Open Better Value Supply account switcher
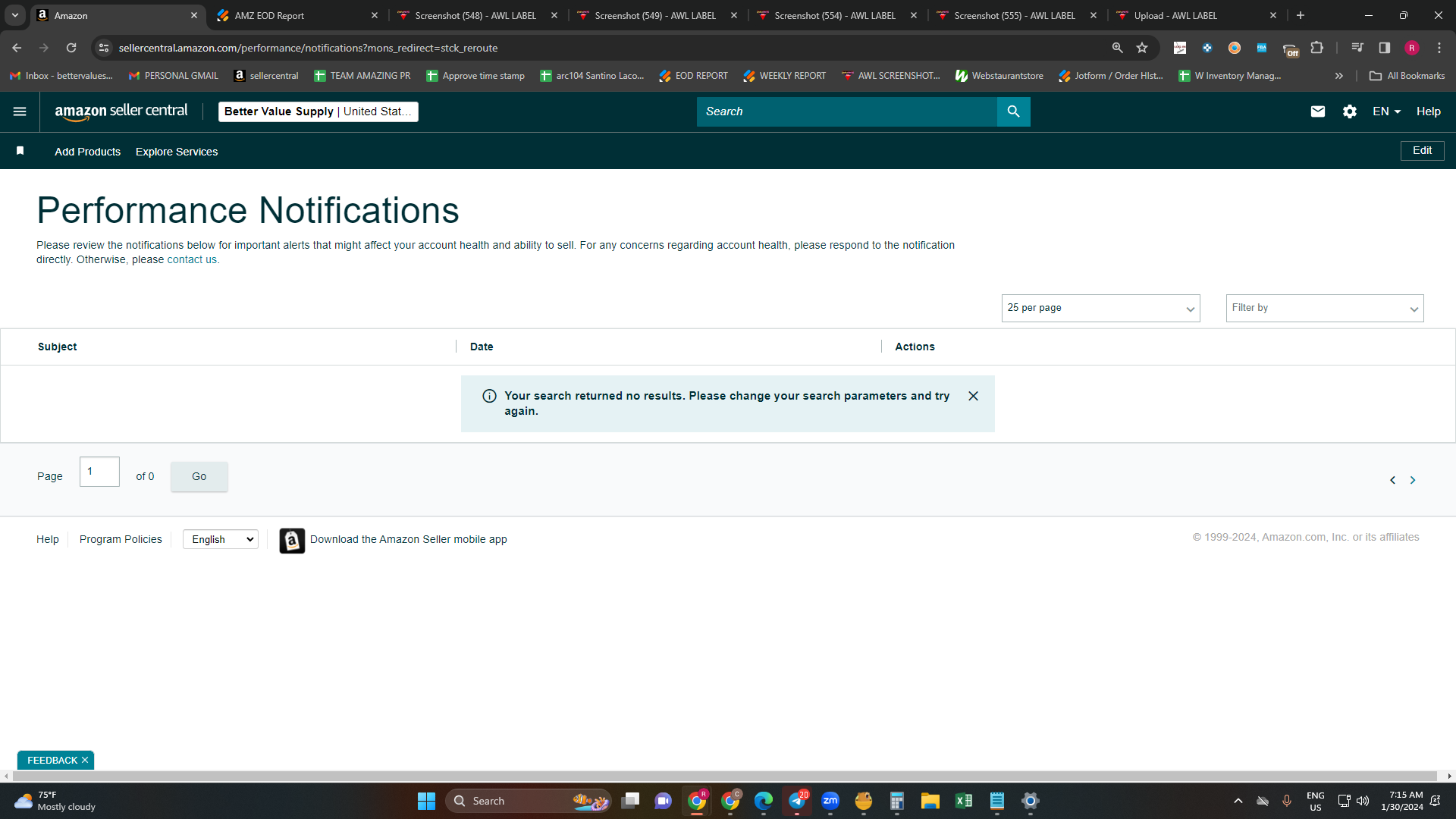Viewport: 1456px width, 819px height. pos(318,111)
